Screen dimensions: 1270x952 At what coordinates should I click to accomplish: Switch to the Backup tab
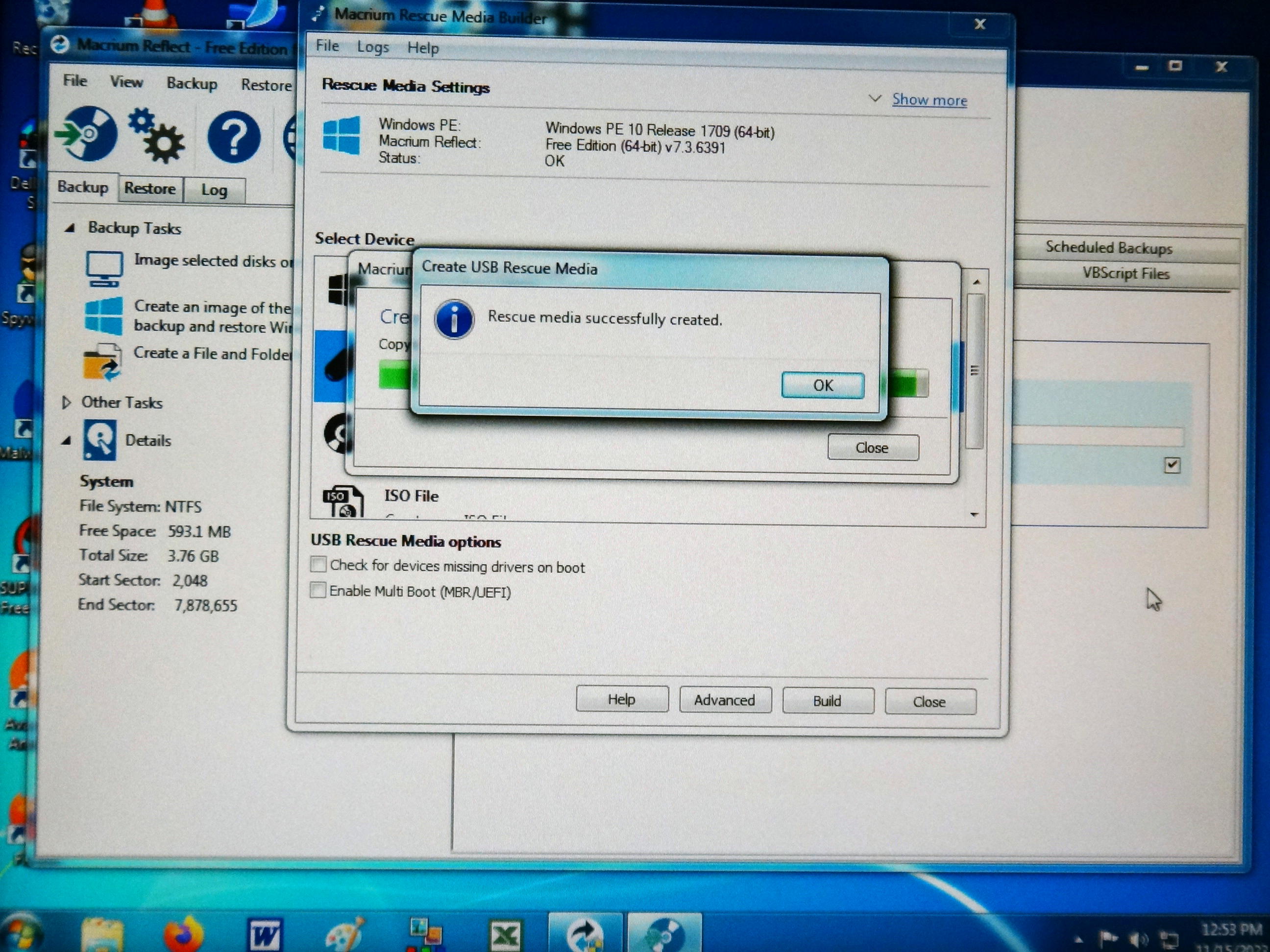(83, 187)
